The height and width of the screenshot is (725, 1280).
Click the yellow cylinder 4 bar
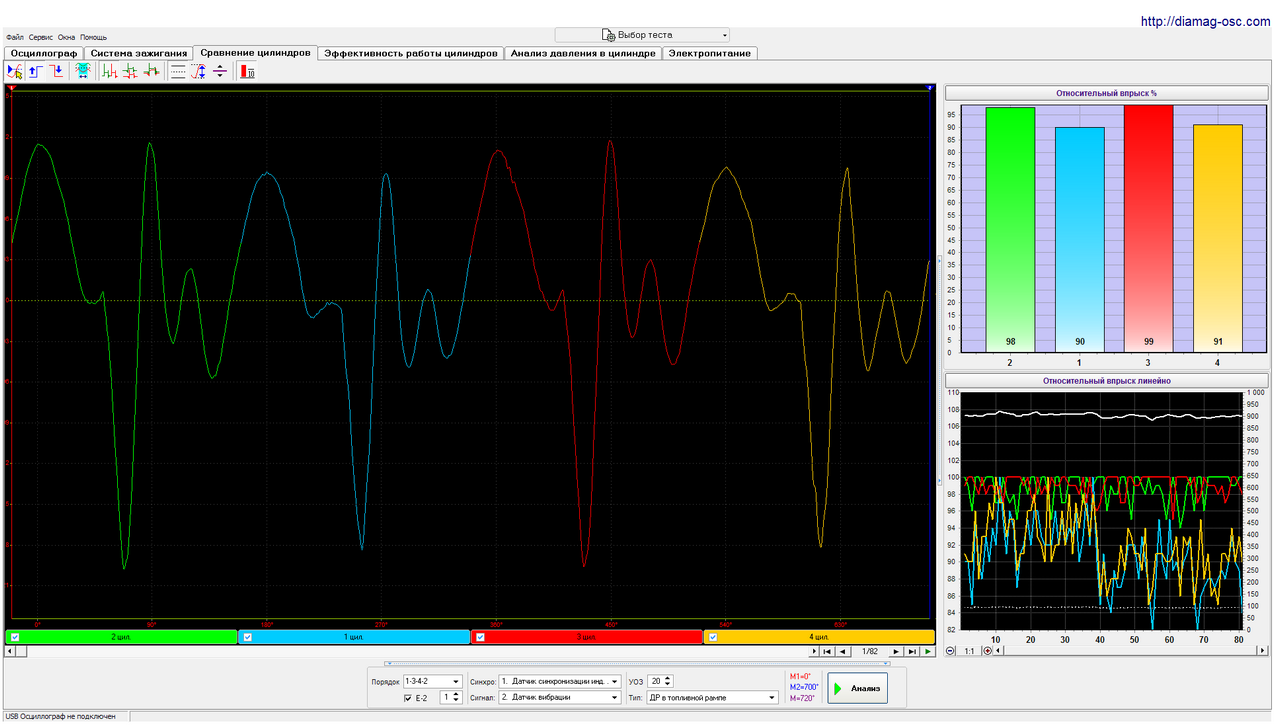click(1217, 238)
